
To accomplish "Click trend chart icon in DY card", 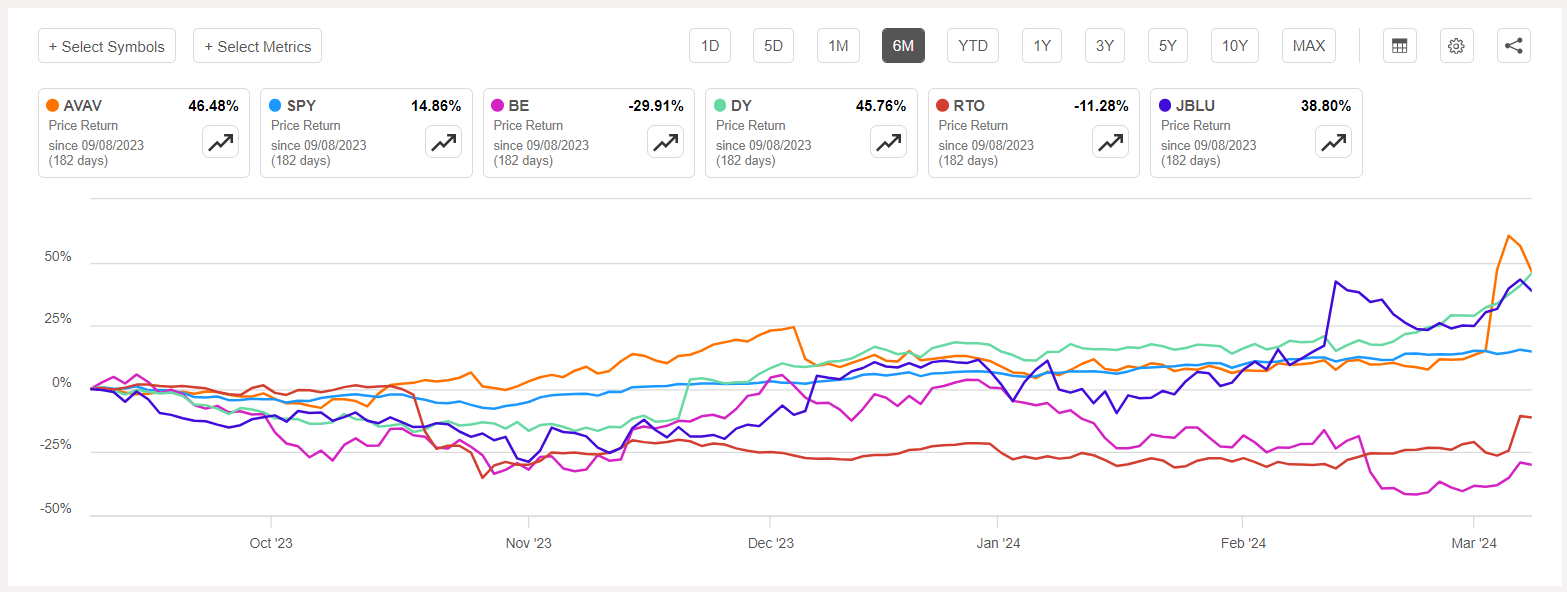I will coord(888,143).
